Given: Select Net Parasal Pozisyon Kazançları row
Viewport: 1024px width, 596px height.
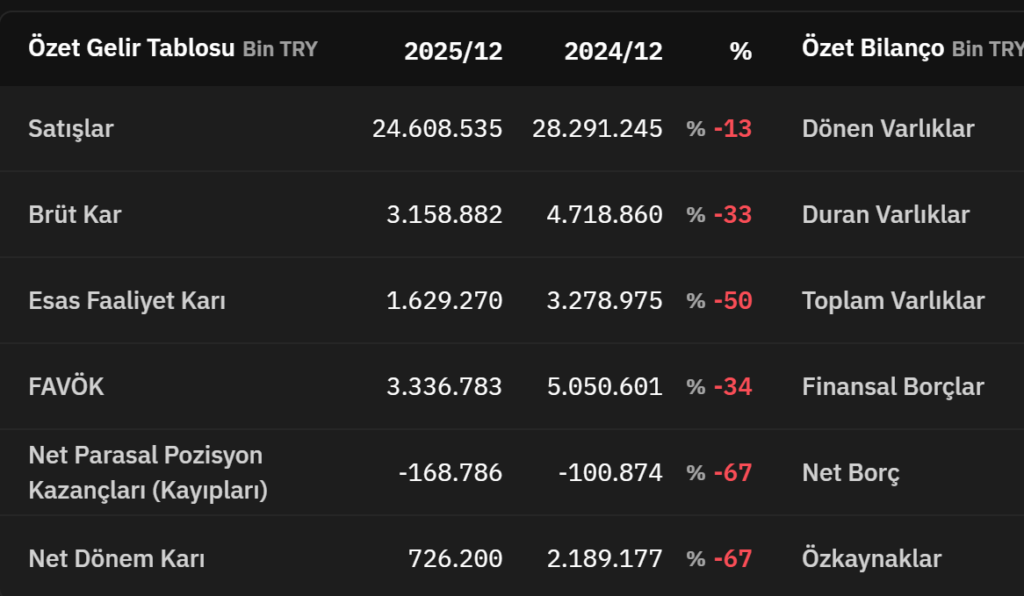Looking at the screenshot, I should [147, 473].
